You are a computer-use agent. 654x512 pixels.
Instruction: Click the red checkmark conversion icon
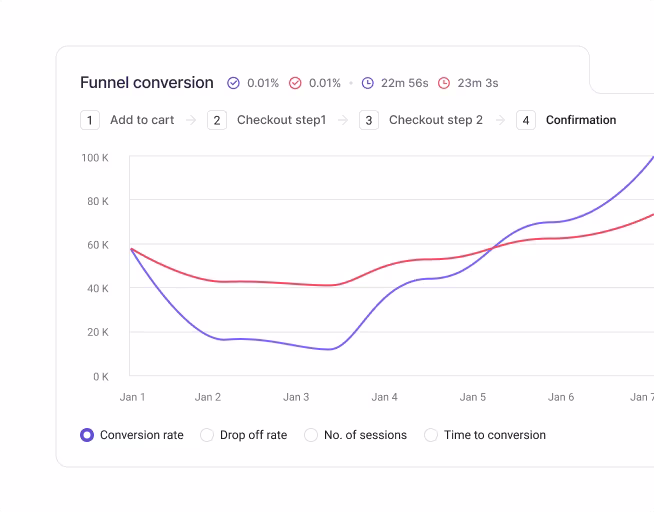pos(295,83)
